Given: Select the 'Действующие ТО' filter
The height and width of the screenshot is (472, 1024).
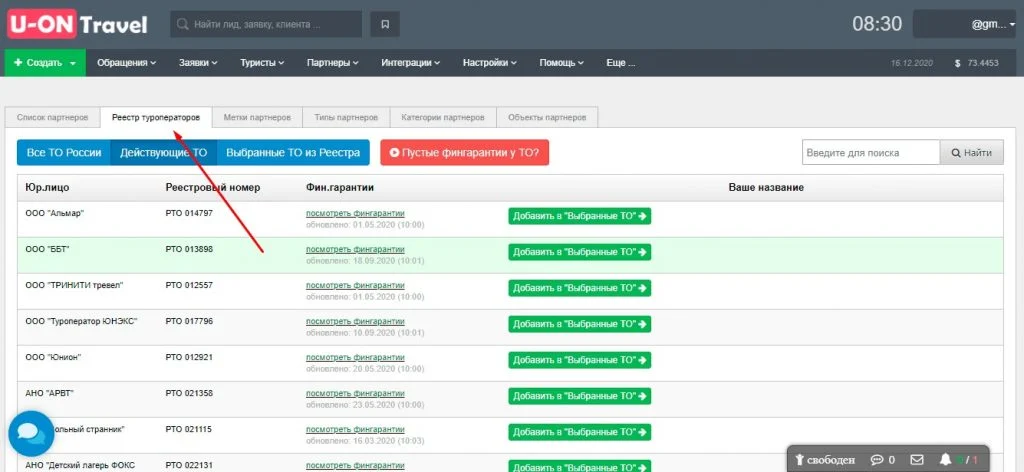Looking at the screenshot, I should tap(163, 153).
